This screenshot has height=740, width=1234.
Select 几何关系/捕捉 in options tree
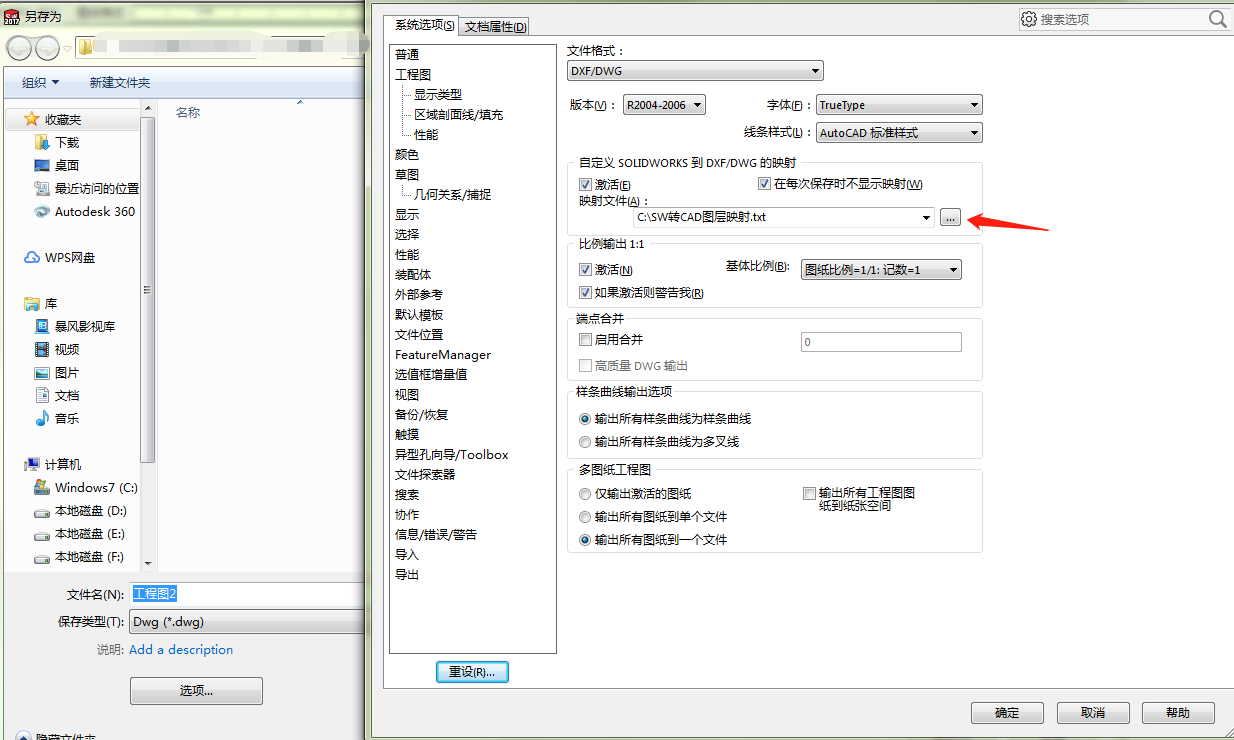[x=453, y=195]
